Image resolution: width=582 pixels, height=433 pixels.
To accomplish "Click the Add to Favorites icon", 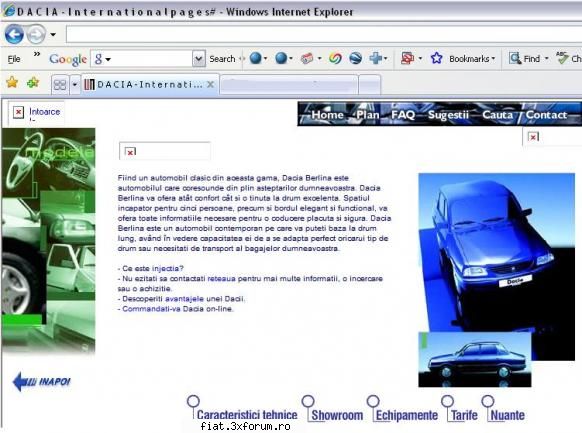I will [x=33, y=82].
